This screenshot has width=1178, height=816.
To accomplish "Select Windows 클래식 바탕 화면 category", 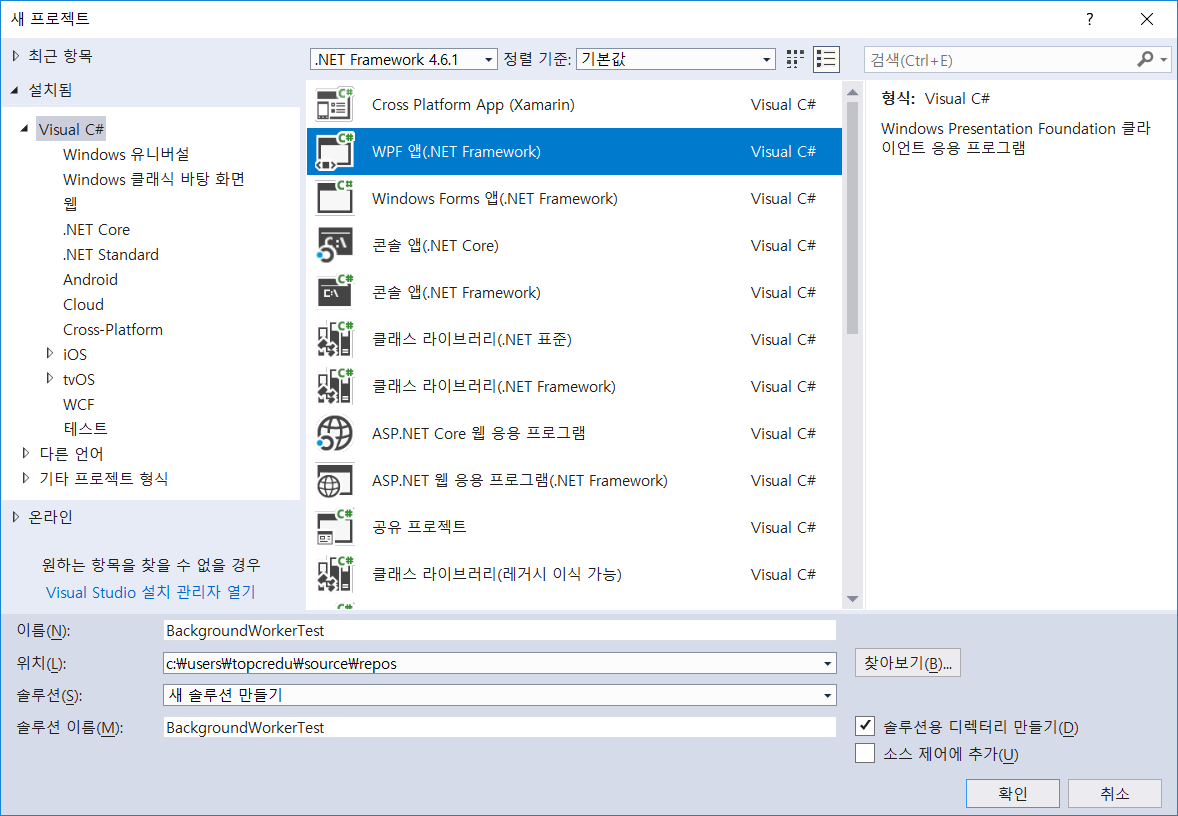I will click(x=154, y=179).
